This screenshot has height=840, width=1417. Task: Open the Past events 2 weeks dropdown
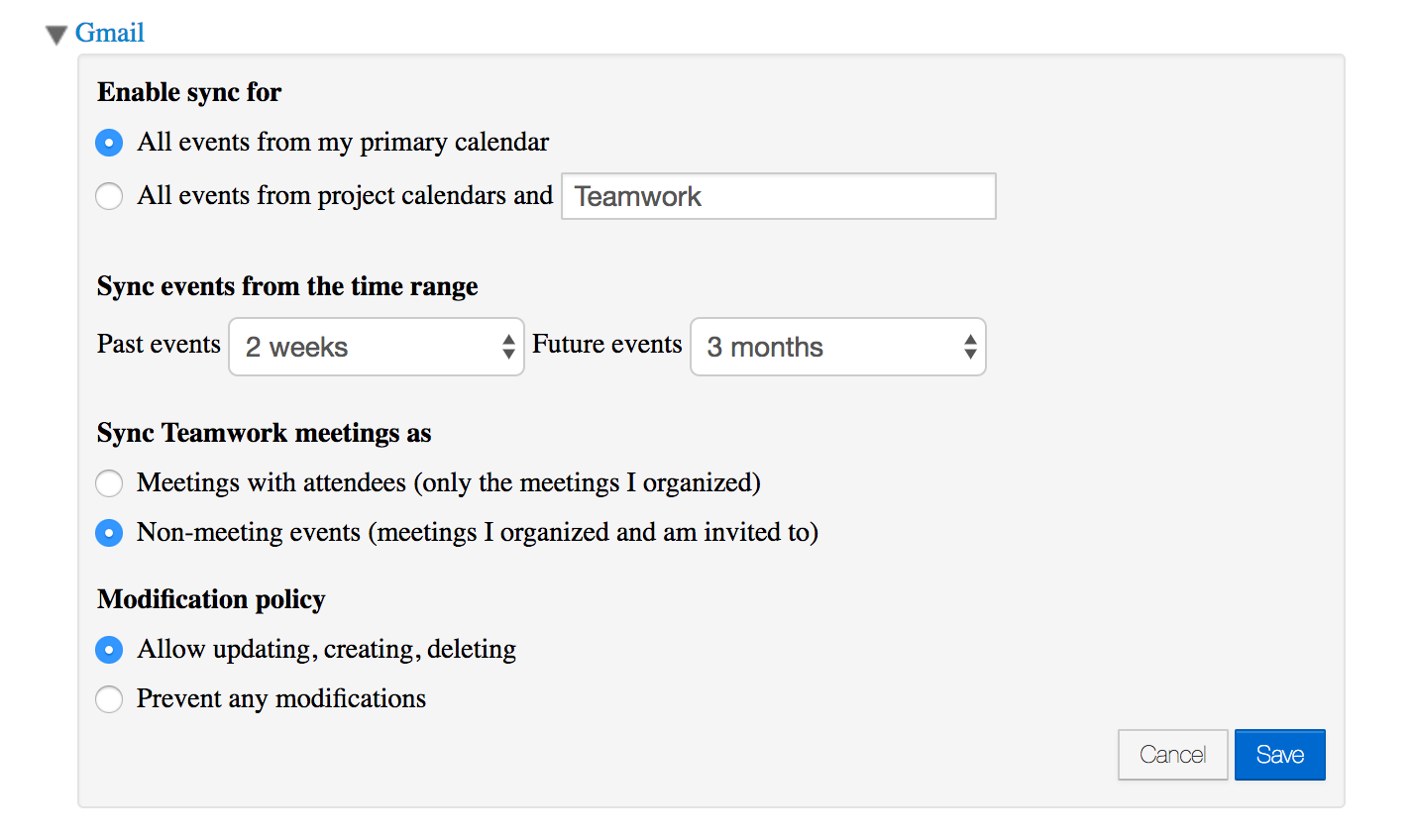(377, 347)
